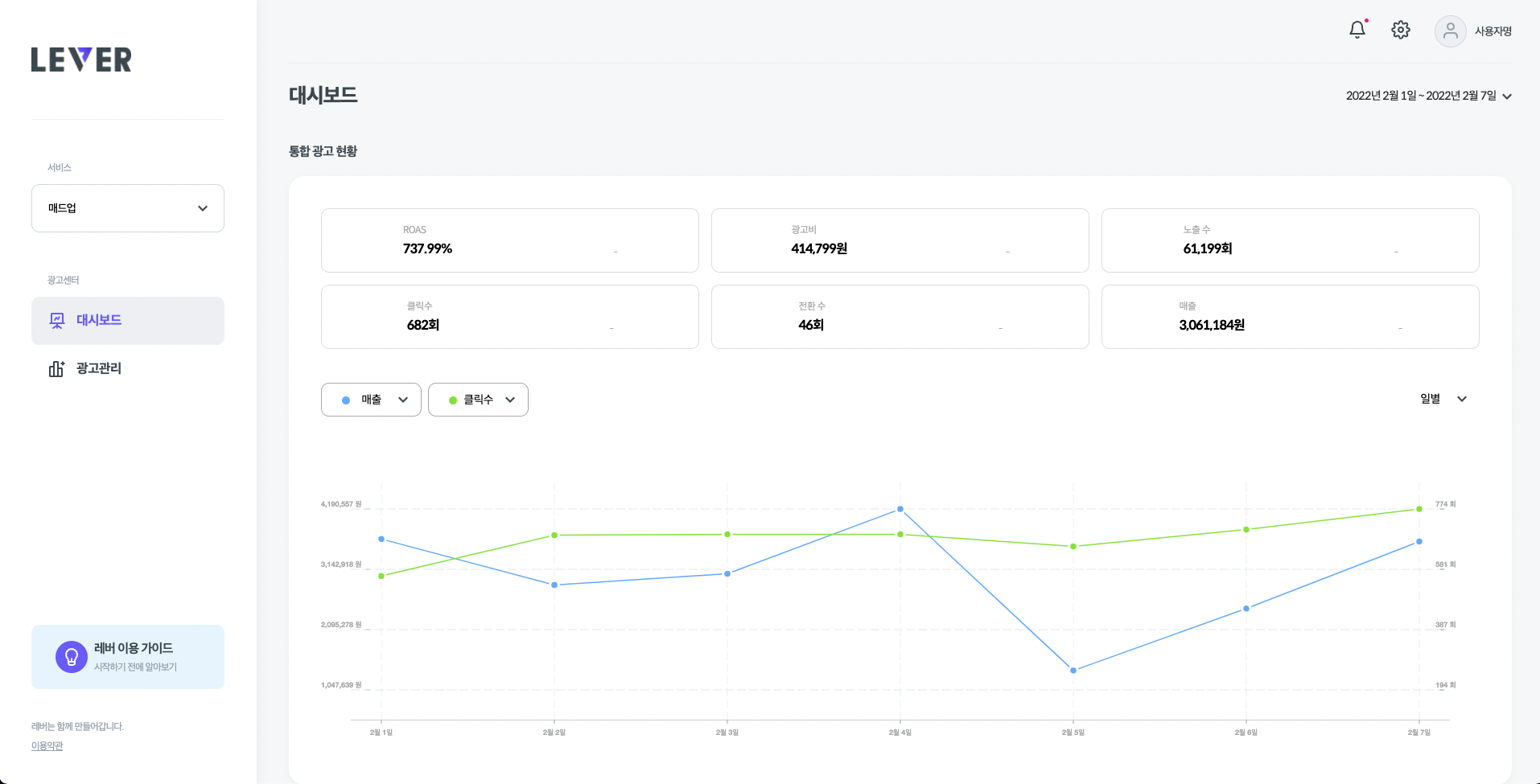Screen dimensions: 1540x784
Task: Click the dashboard presentation icon in sidebar
Action: point(57,321)
